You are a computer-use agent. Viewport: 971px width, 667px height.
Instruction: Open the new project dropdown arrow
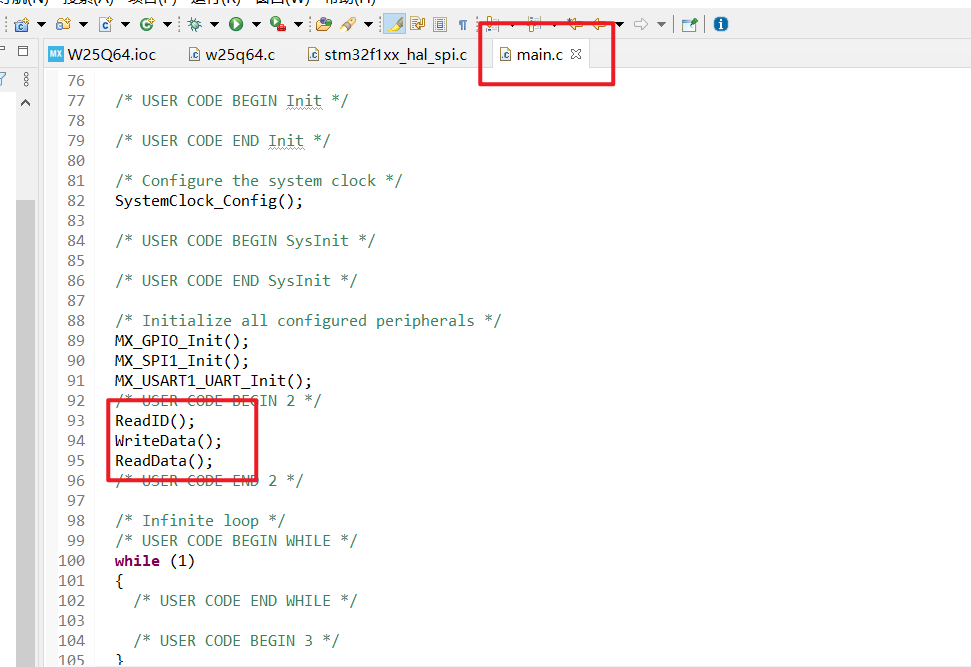pyautogui.click(x=41, y=25)
